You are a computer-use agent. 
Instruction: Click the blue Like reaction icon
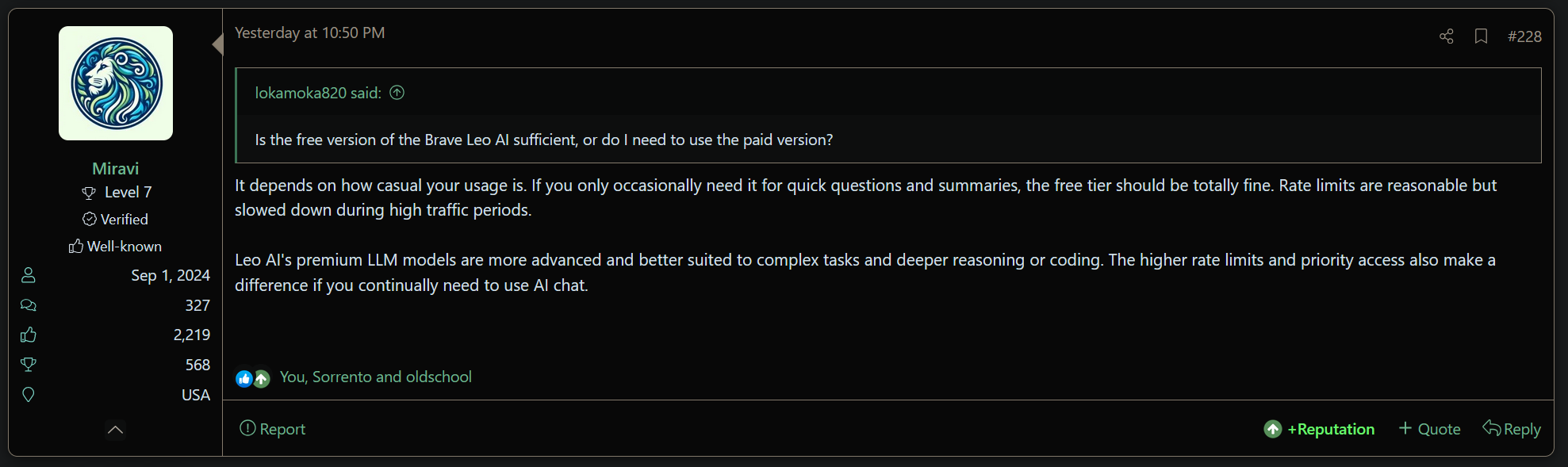[x=243, y=378]
